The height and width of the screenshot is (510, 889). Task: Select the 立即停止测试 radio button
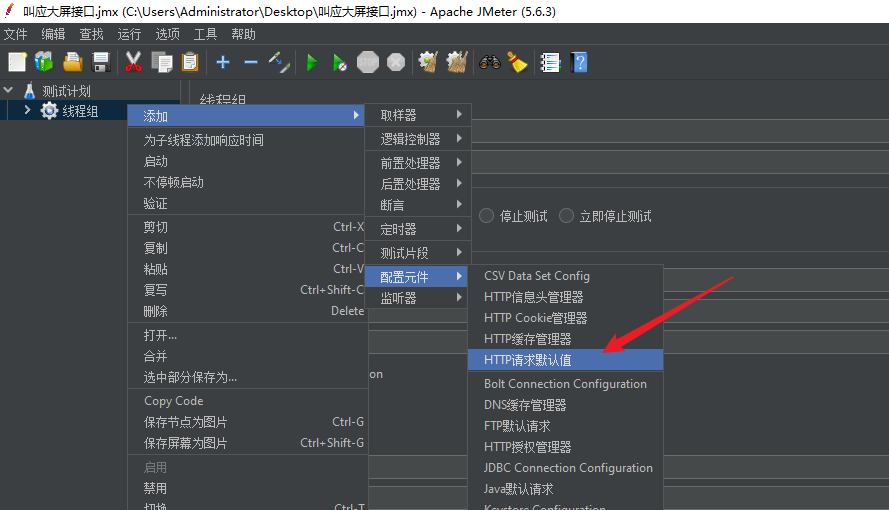click(566, 216)
